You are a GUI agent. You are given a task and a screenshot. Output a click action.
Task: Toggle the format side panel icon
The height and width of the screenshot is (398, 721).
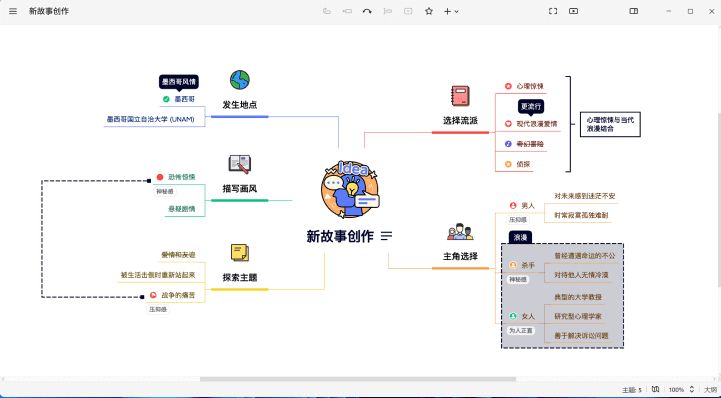click(634, 11)
